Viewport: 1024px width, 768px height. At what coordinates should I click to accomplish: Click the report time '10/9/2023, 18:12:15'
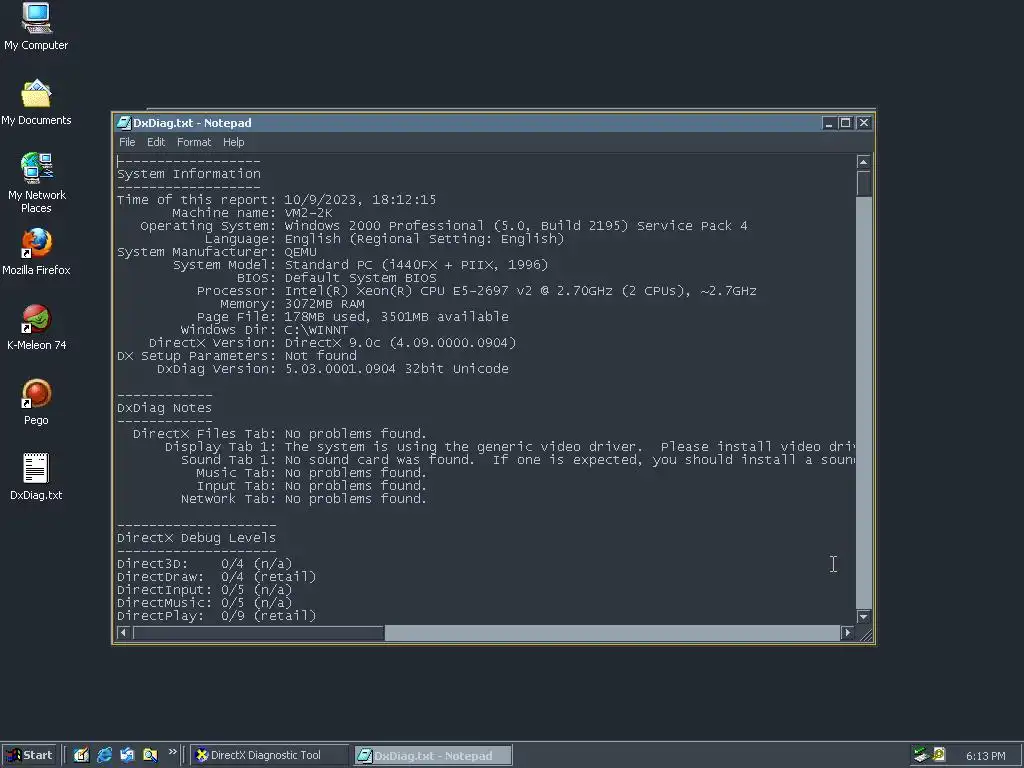[x=360, y=200]
